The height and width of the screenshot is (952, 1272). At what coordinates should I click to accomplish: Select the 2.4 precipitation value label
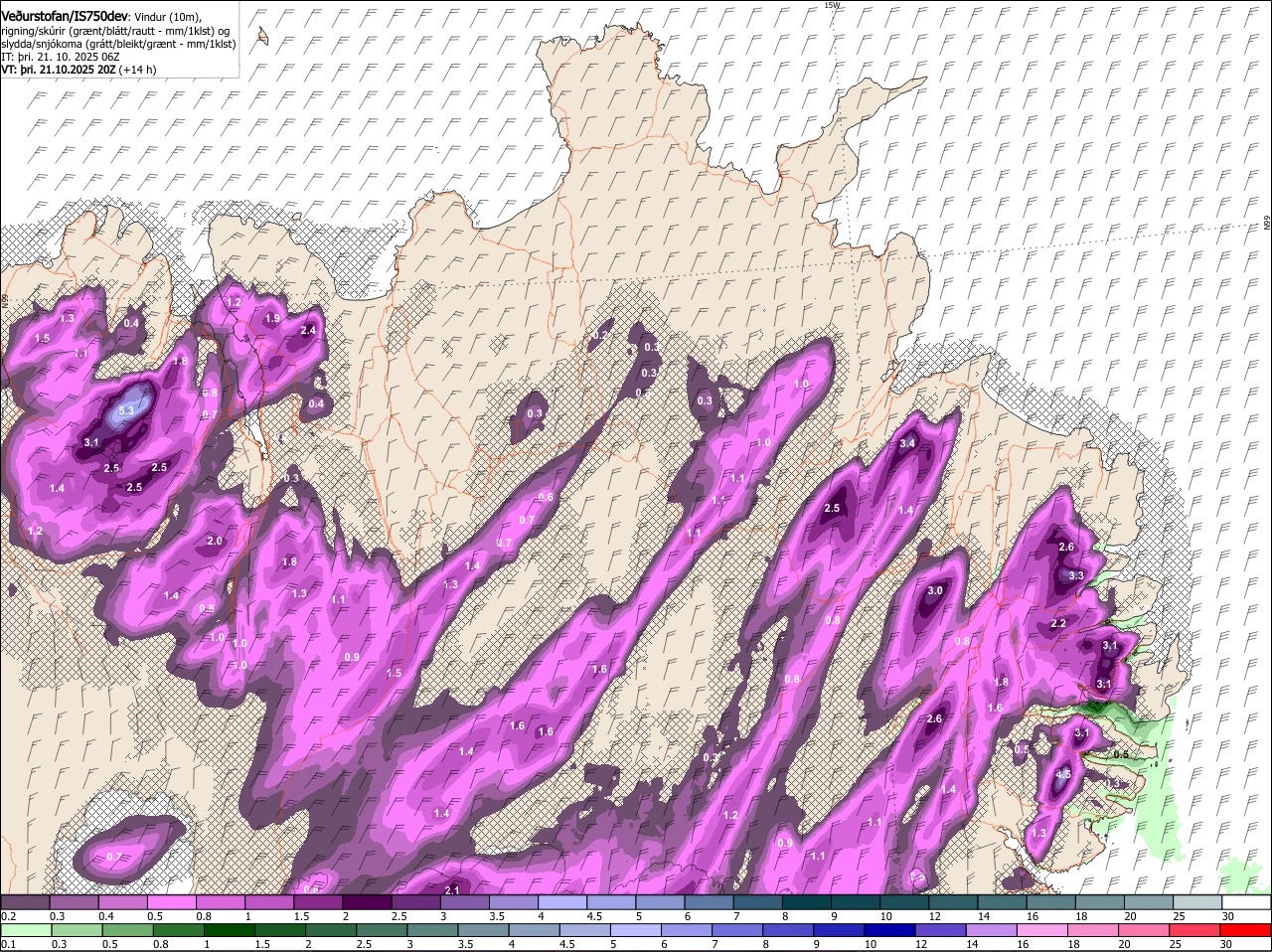click(308, 331)
